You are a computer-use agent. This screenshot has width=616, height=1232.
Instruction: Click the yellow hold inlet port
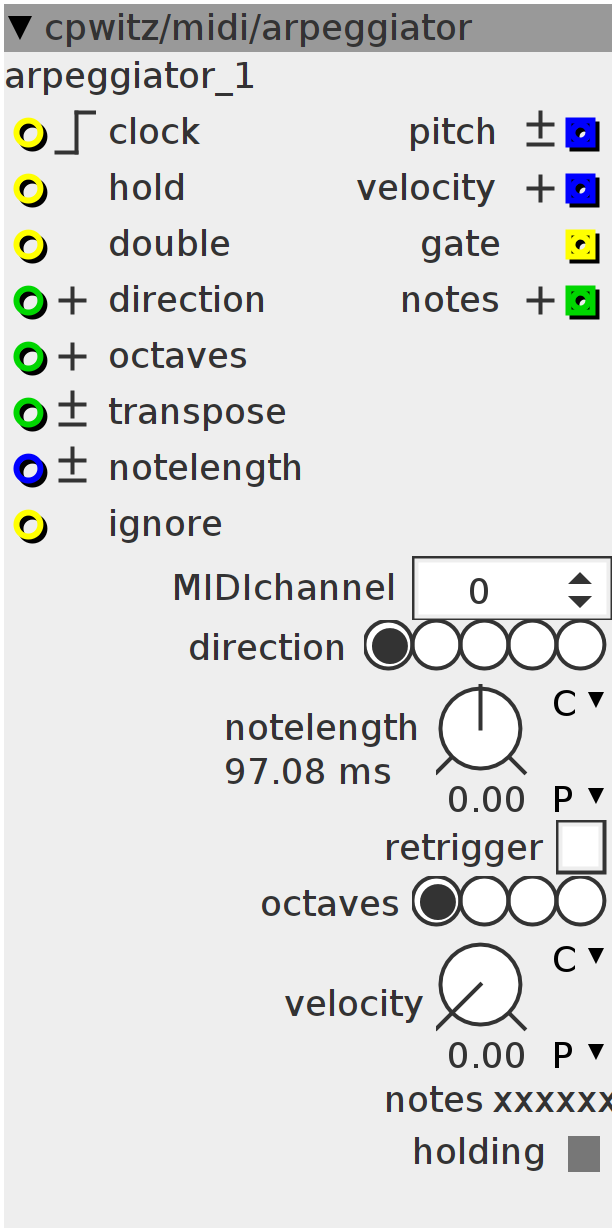[x=31, y=190]
